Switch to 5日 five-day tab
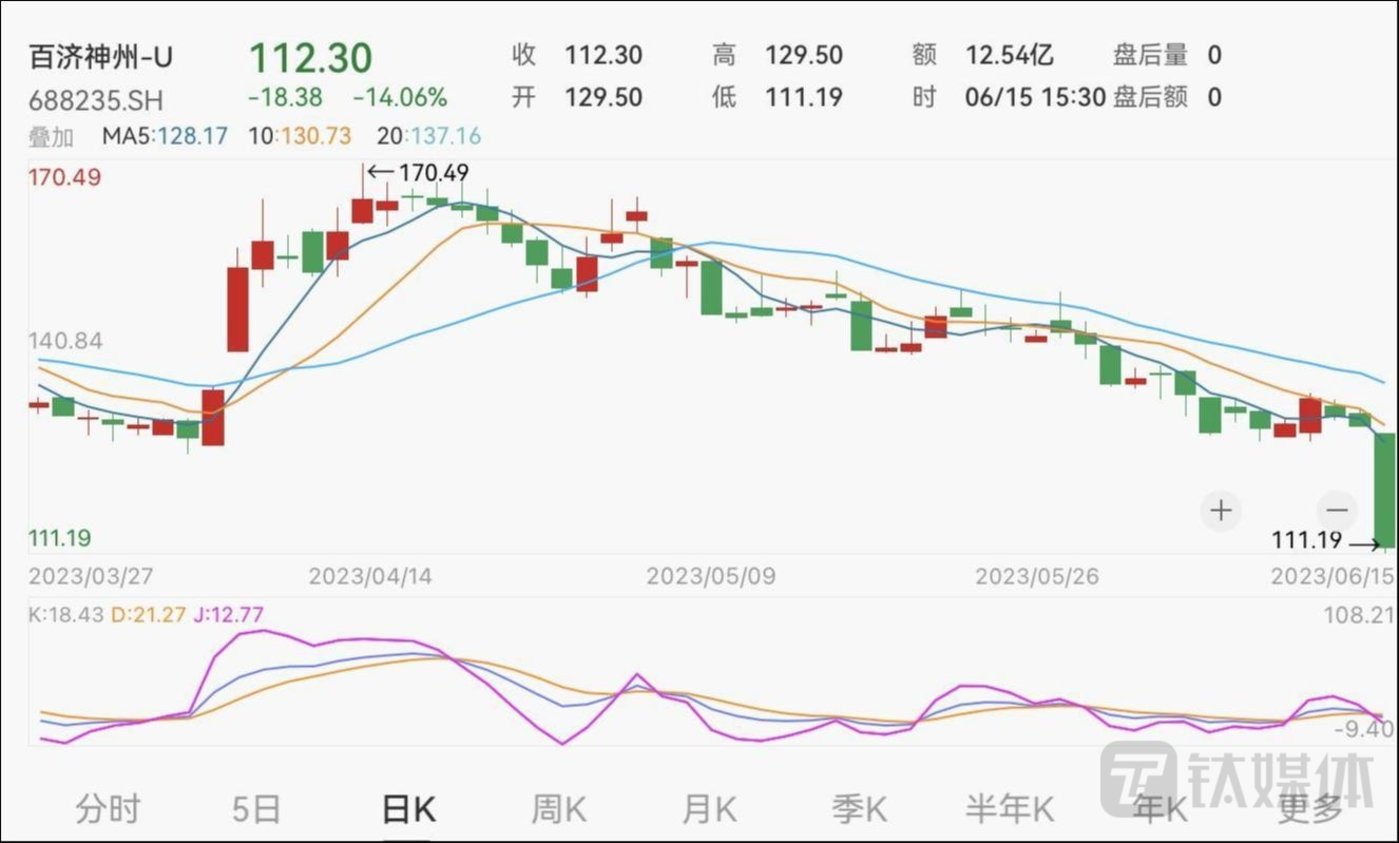 click(x=256, y=807)
